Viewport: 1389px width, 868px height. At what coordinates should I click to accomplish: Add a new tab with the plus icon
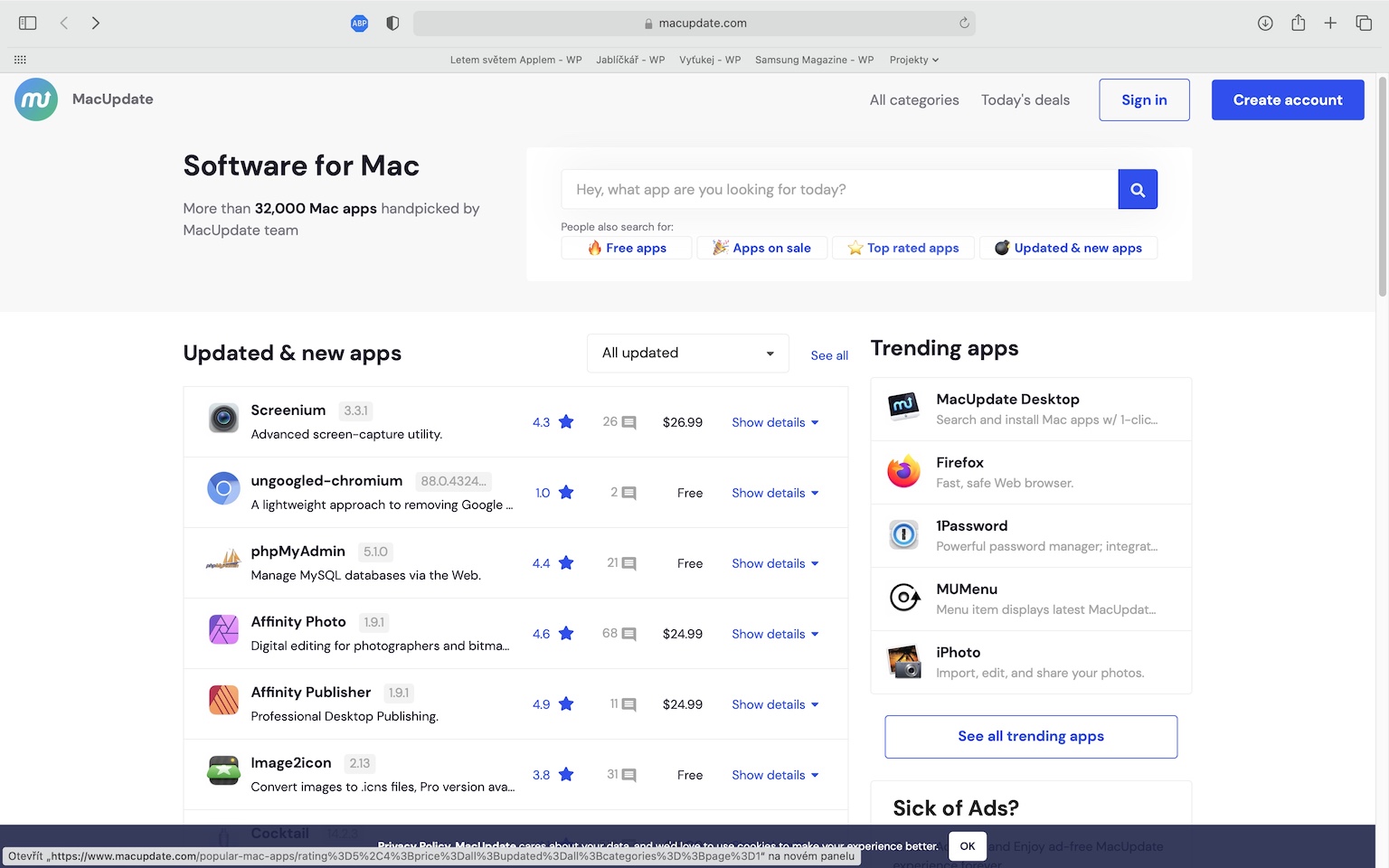pyautogui.click(x=1330, y=23)
